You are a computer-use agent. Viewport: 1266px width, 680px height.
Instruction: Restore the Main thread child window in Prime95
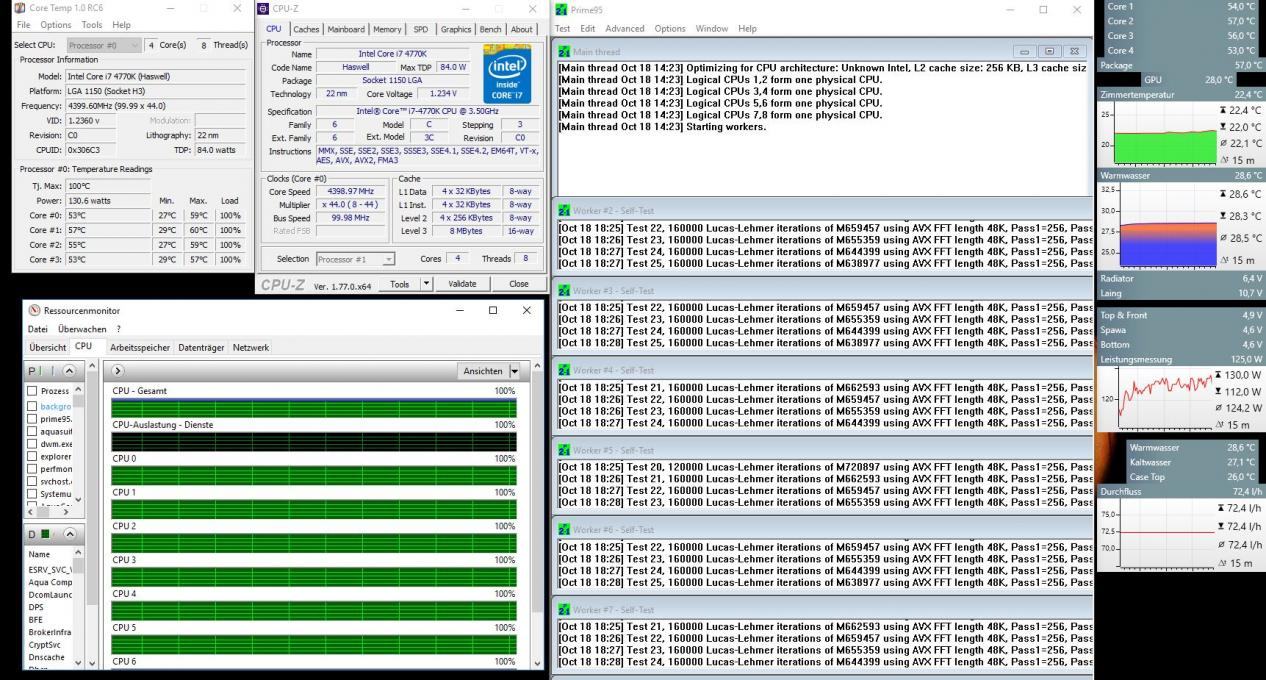1049,52
